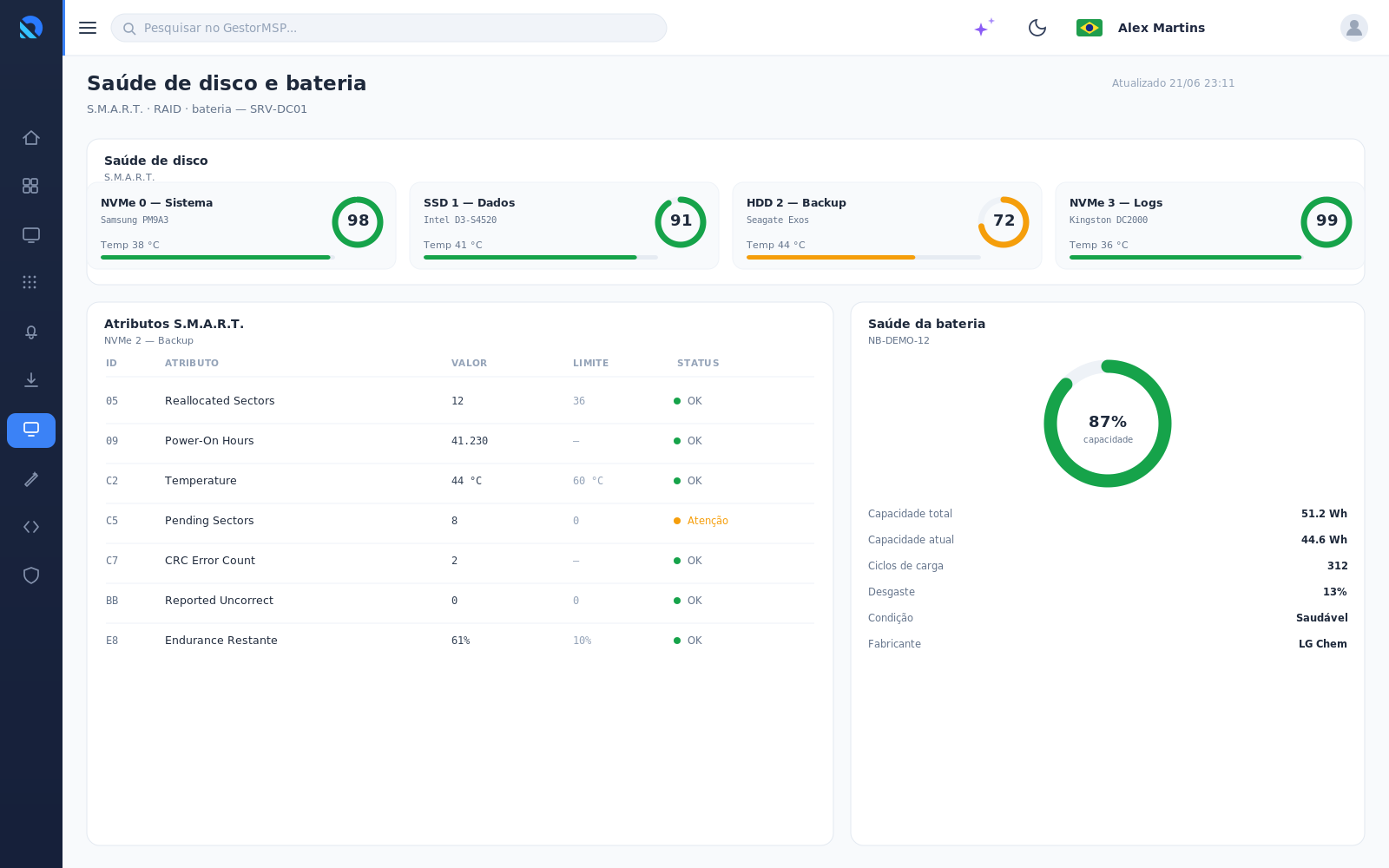Open the shield security icon in sidebar
1389x868 pixels.
click(x=31, y=575)
